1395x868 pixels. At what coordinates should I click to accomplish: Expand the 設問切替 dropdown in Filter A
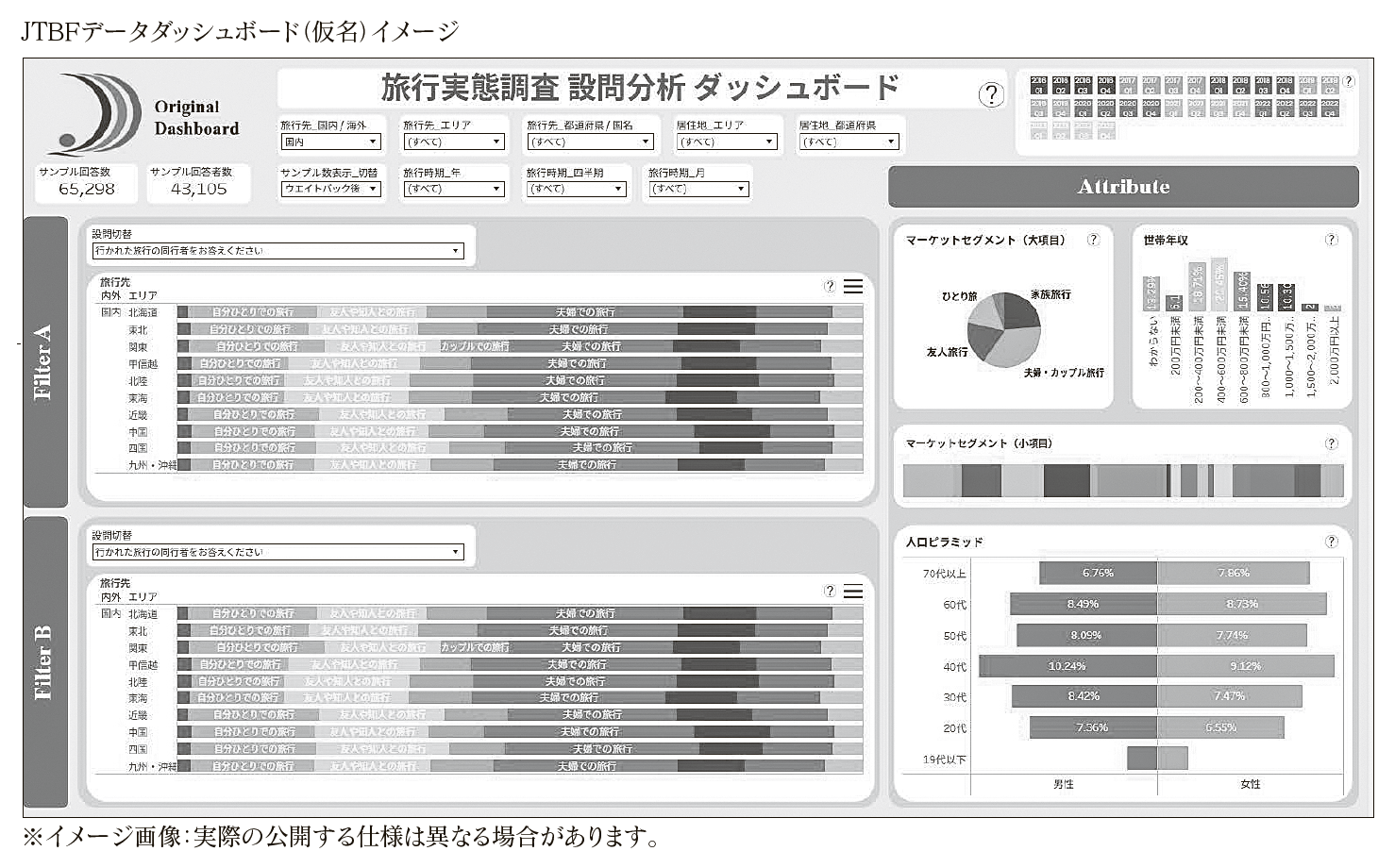[x=277, y=251]
